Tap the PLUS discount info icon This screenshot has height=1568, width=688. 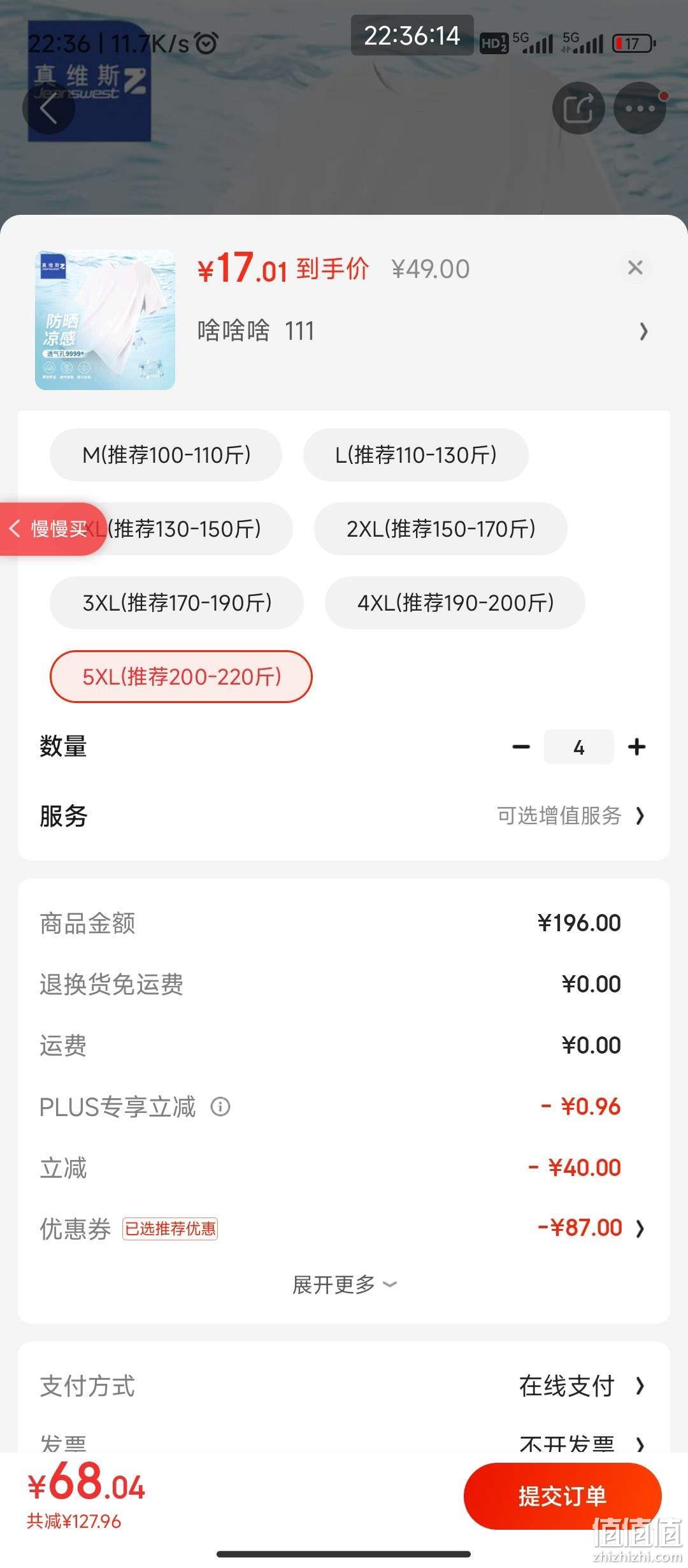pyautogui.click(x=220, y=1107)
